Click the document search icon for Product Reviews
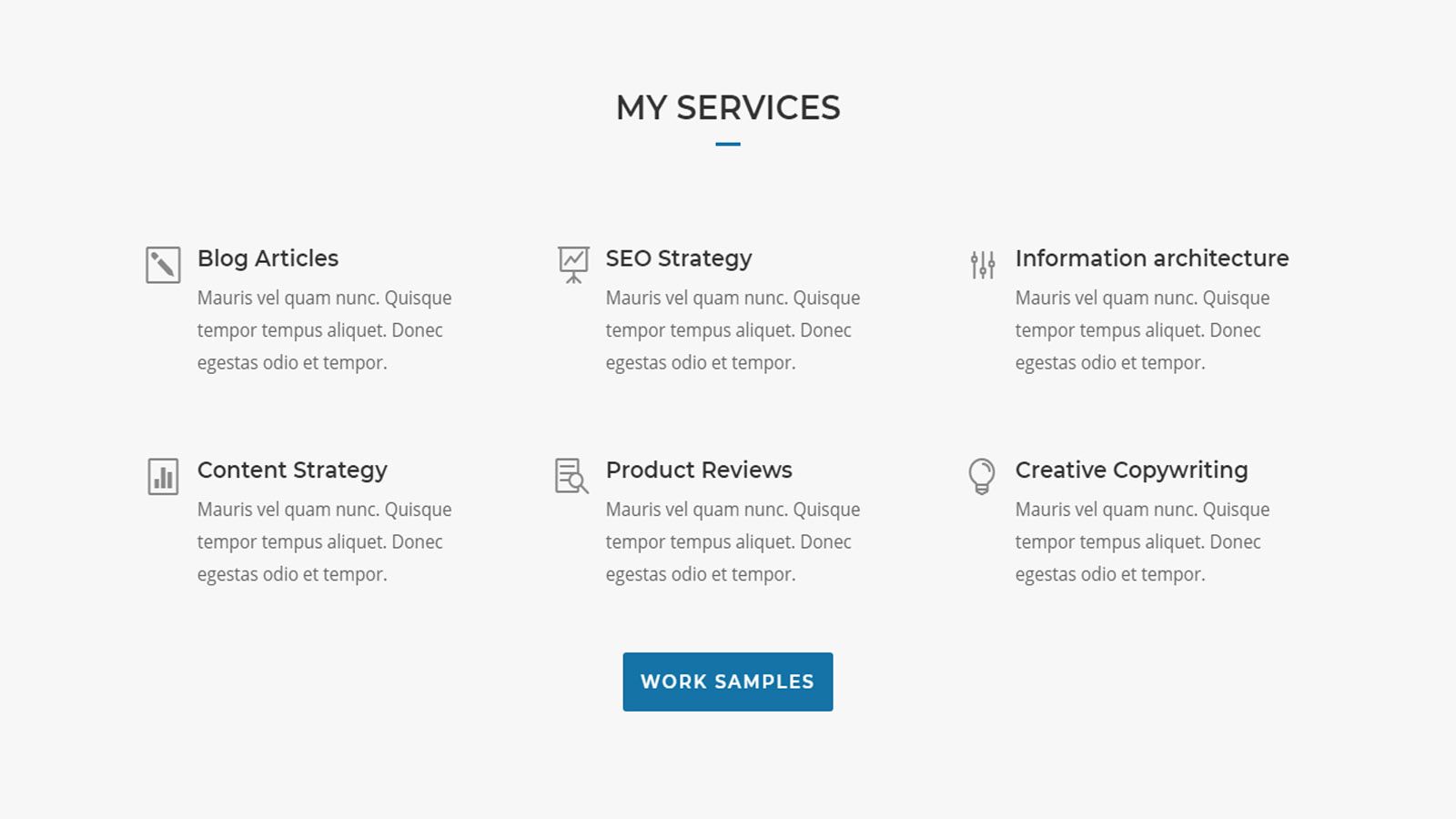Viewport: 1456px width, 819px height. click(571, 476)
